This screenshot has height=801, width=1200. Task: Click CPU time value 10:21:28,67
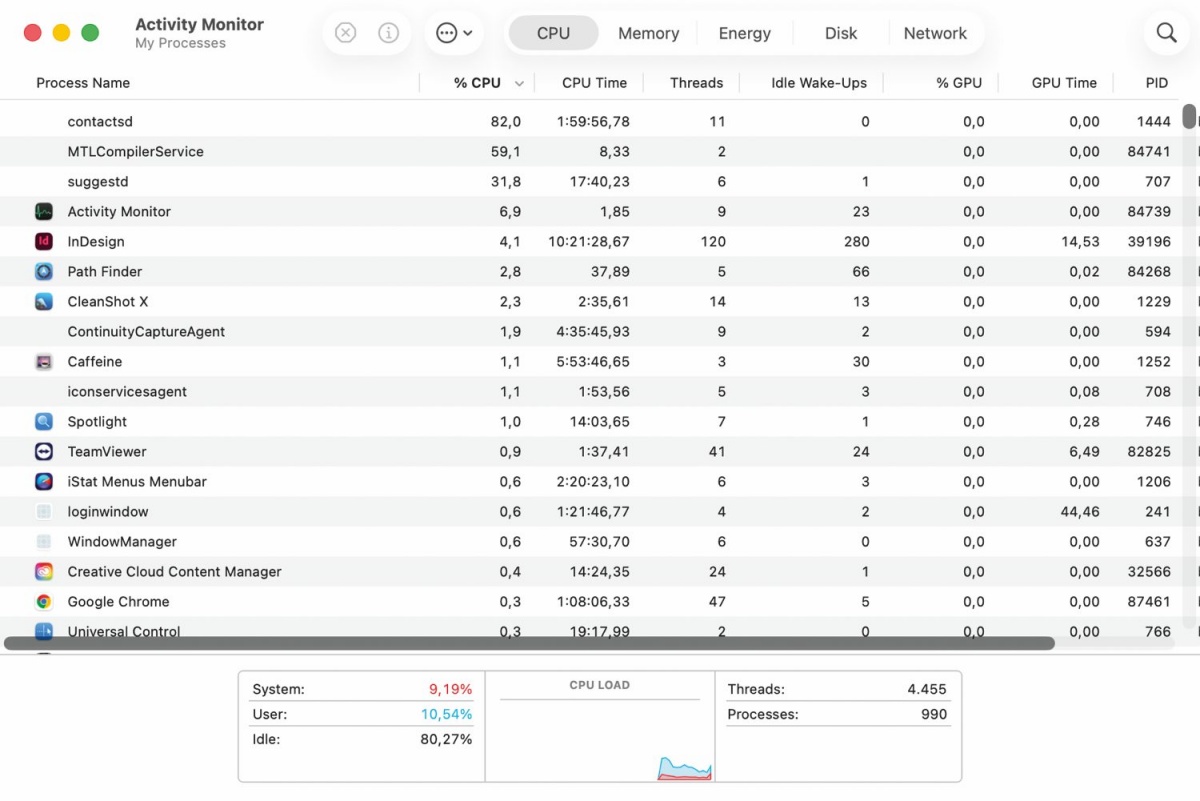coord(589,241)
